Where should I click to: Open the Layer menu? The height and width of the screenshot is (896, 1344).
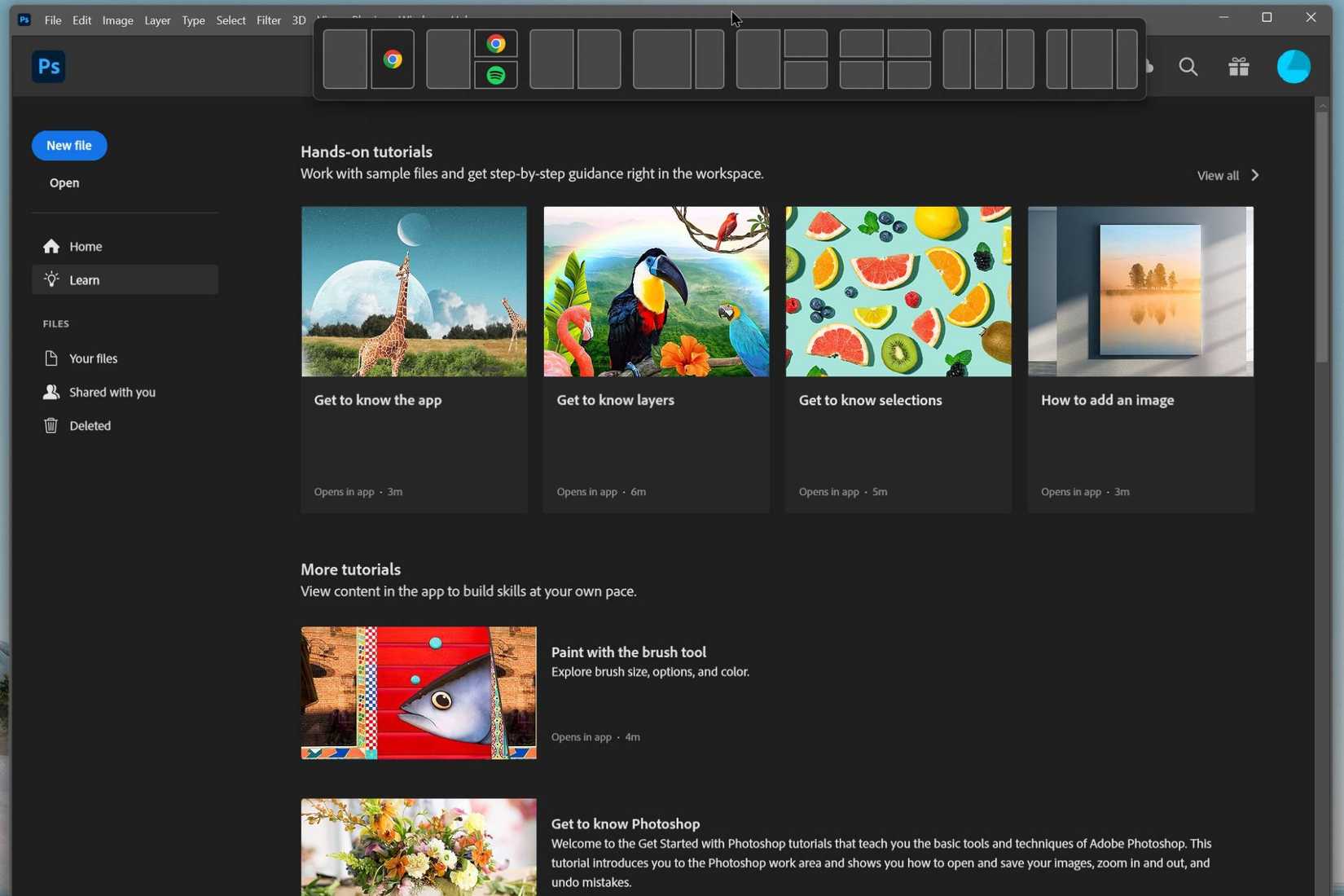[x=157, y=20]
